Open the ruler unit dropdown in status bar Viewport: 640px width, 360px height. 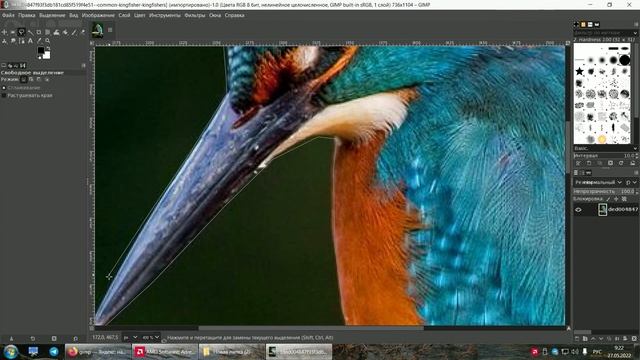pos(131,338)
